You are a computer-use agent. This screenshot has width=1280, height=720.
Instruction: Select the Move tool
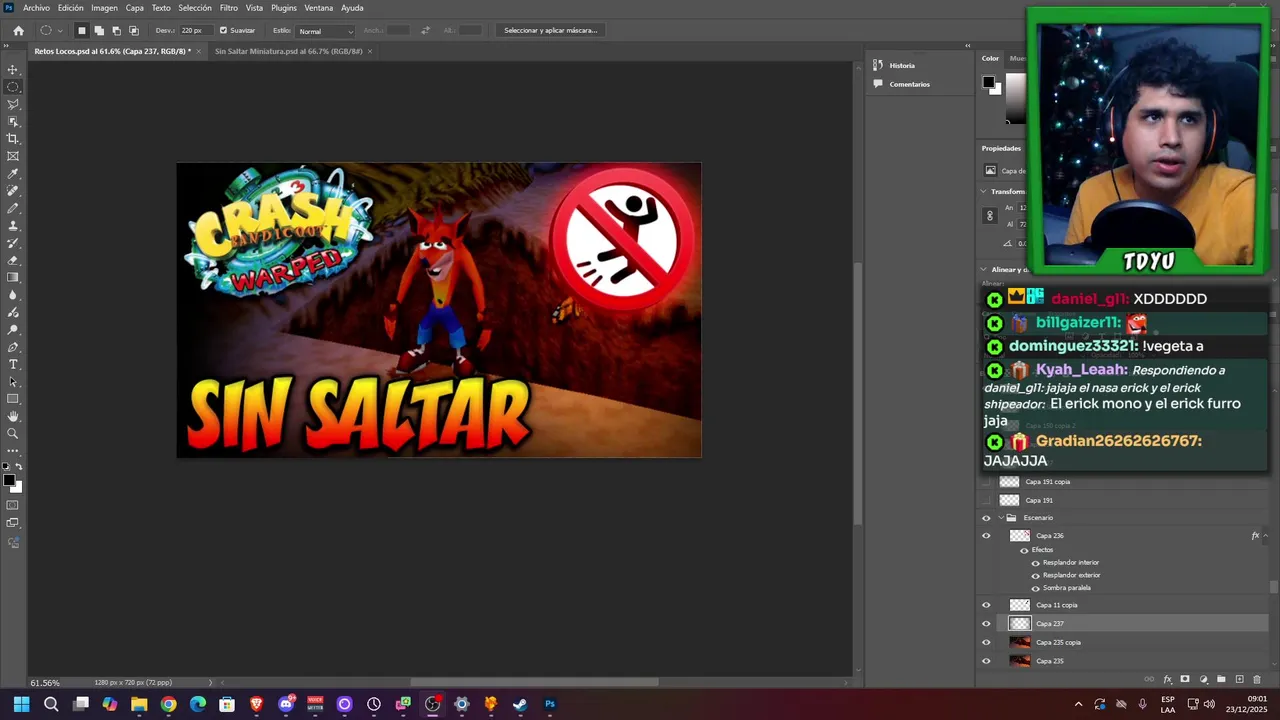coord(13,70)
